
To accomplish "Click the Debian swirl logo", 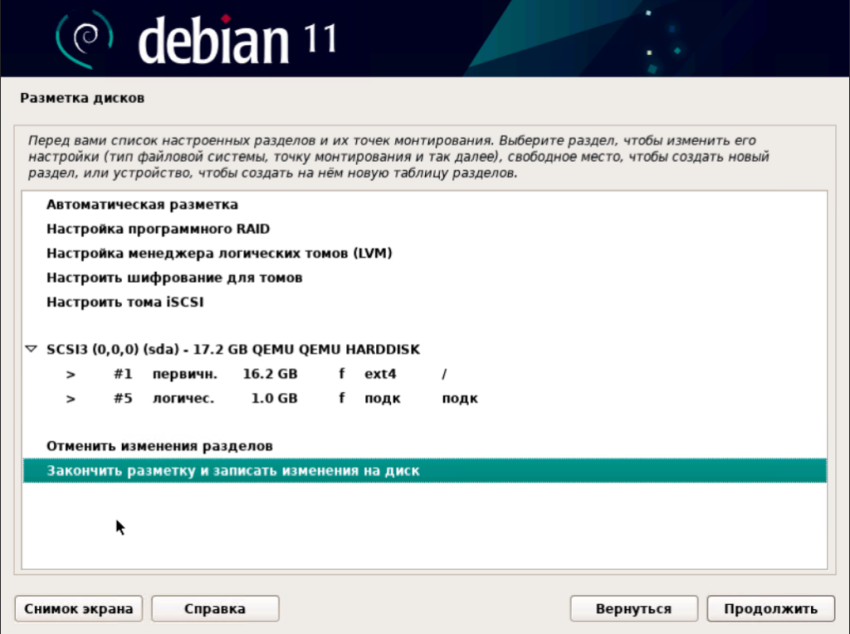I will click(85, 39).
